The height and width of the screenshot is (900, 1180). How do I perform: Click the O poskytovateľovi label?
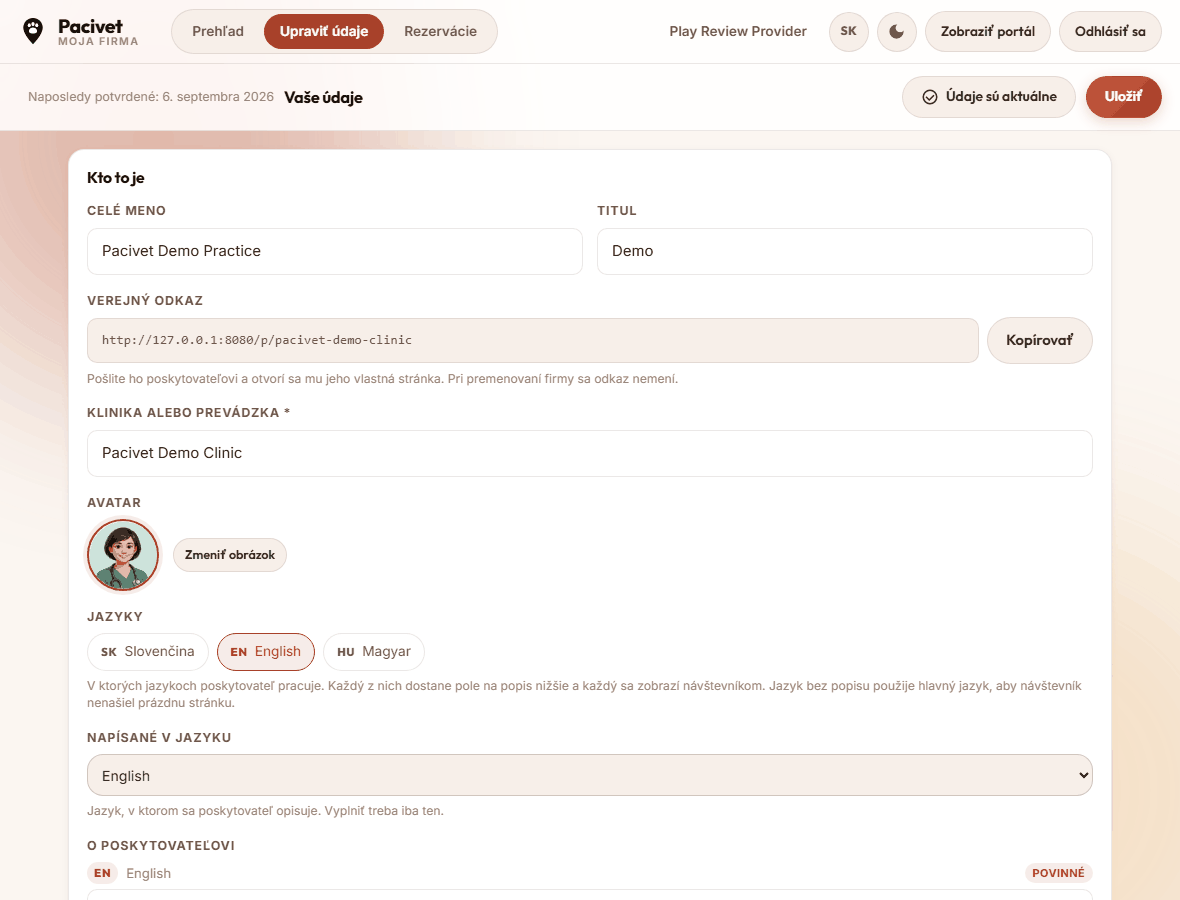pyautogui.click(x=161, y=846)
